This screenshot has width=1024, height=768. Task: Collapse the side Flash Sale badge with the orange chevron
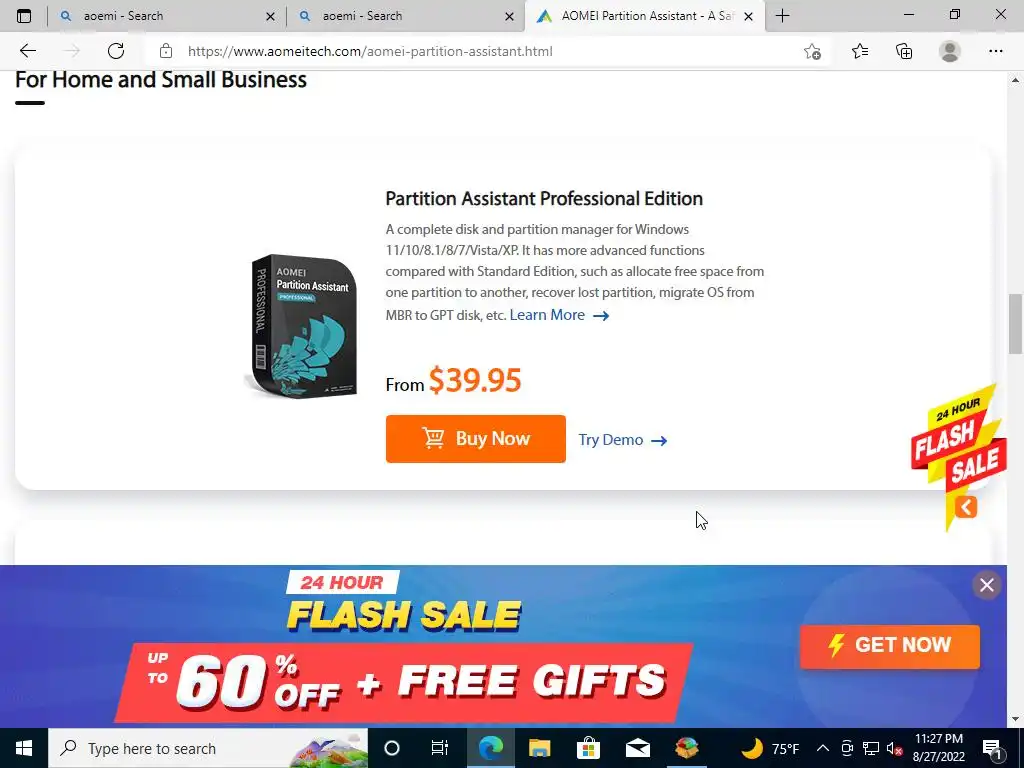(x=966, y=507)
